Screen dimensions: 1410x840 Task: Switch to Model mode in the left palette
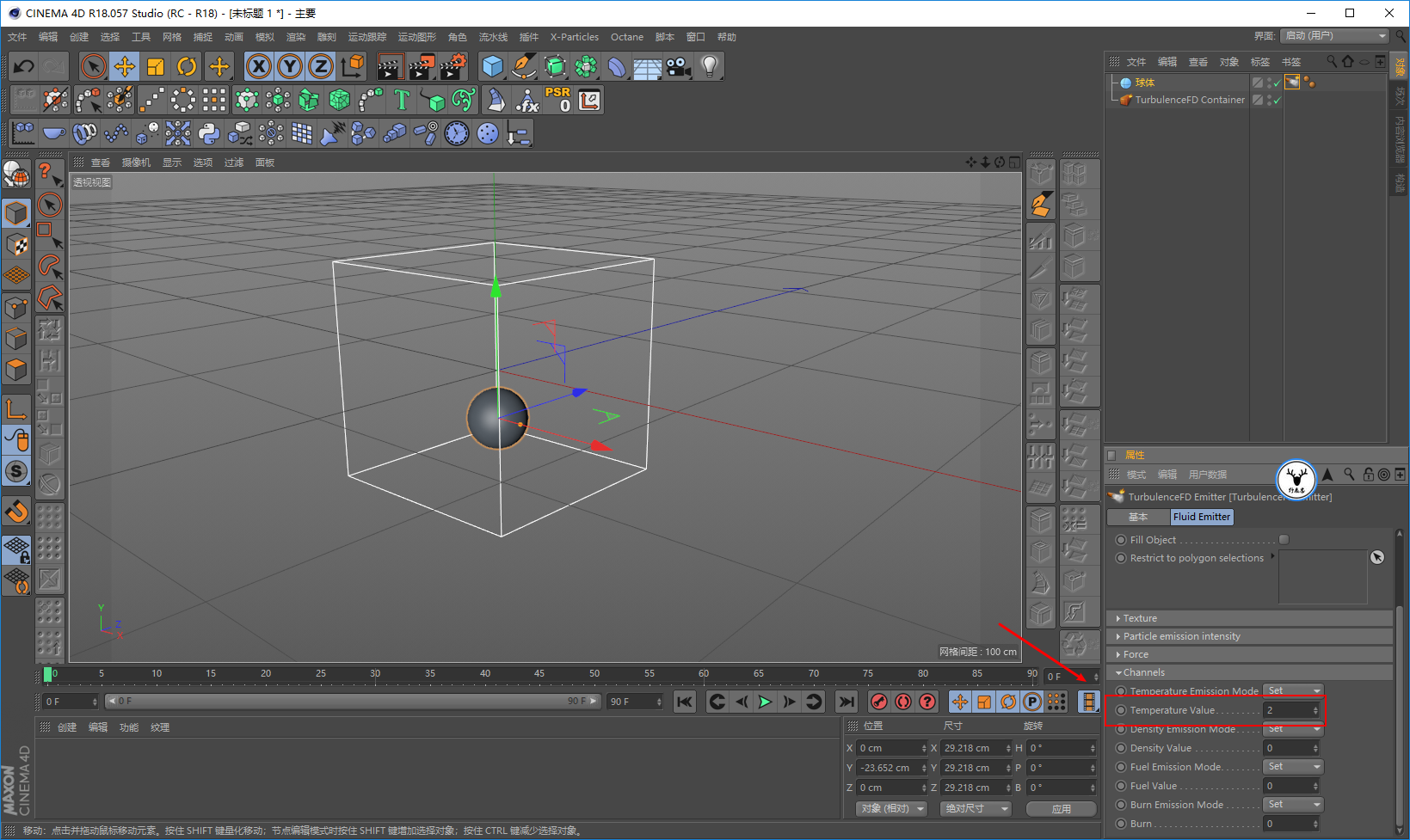(16, 212)
